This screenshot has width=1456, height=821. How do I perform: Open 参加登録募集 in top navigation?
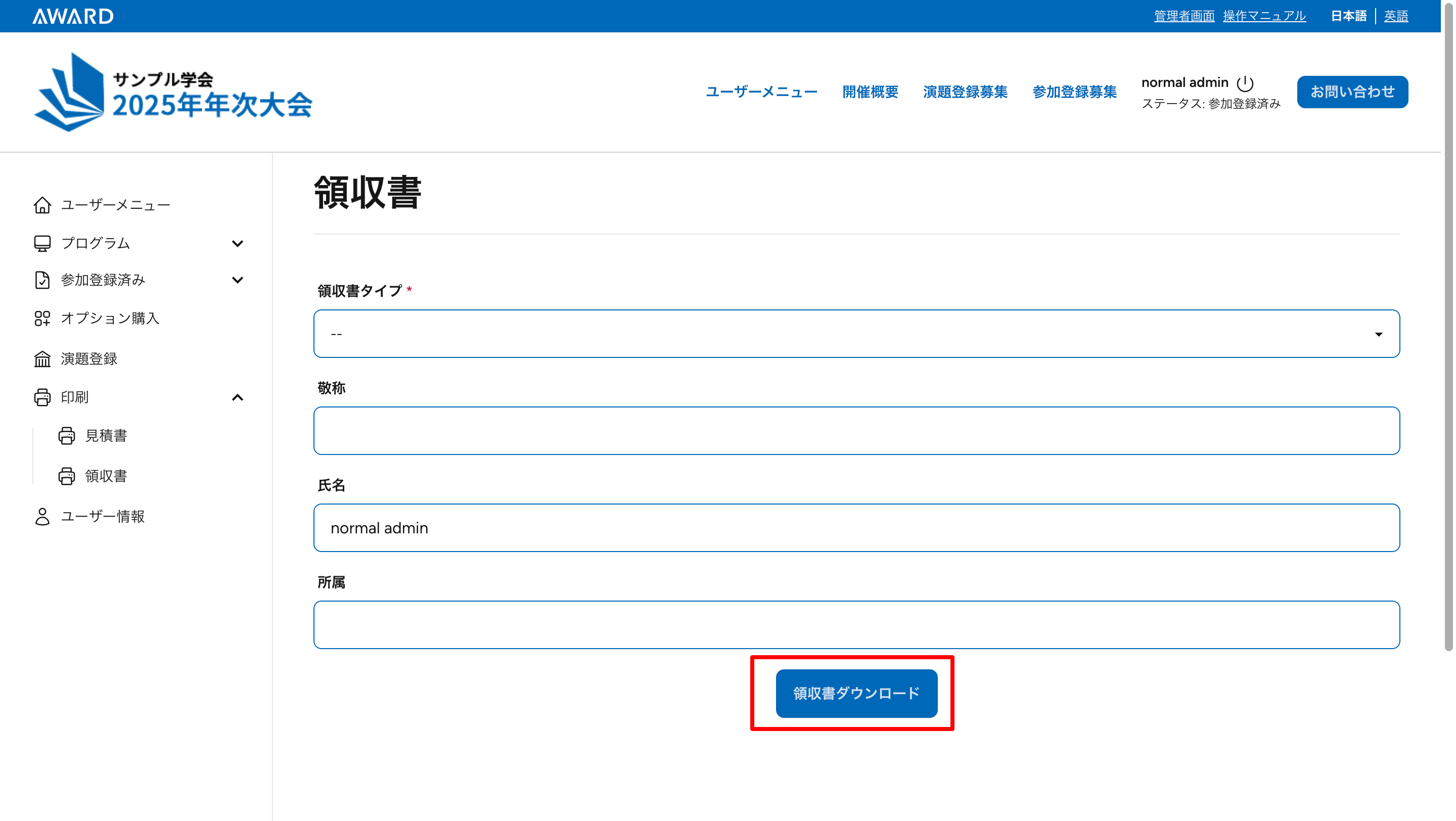pos(1074,92)
